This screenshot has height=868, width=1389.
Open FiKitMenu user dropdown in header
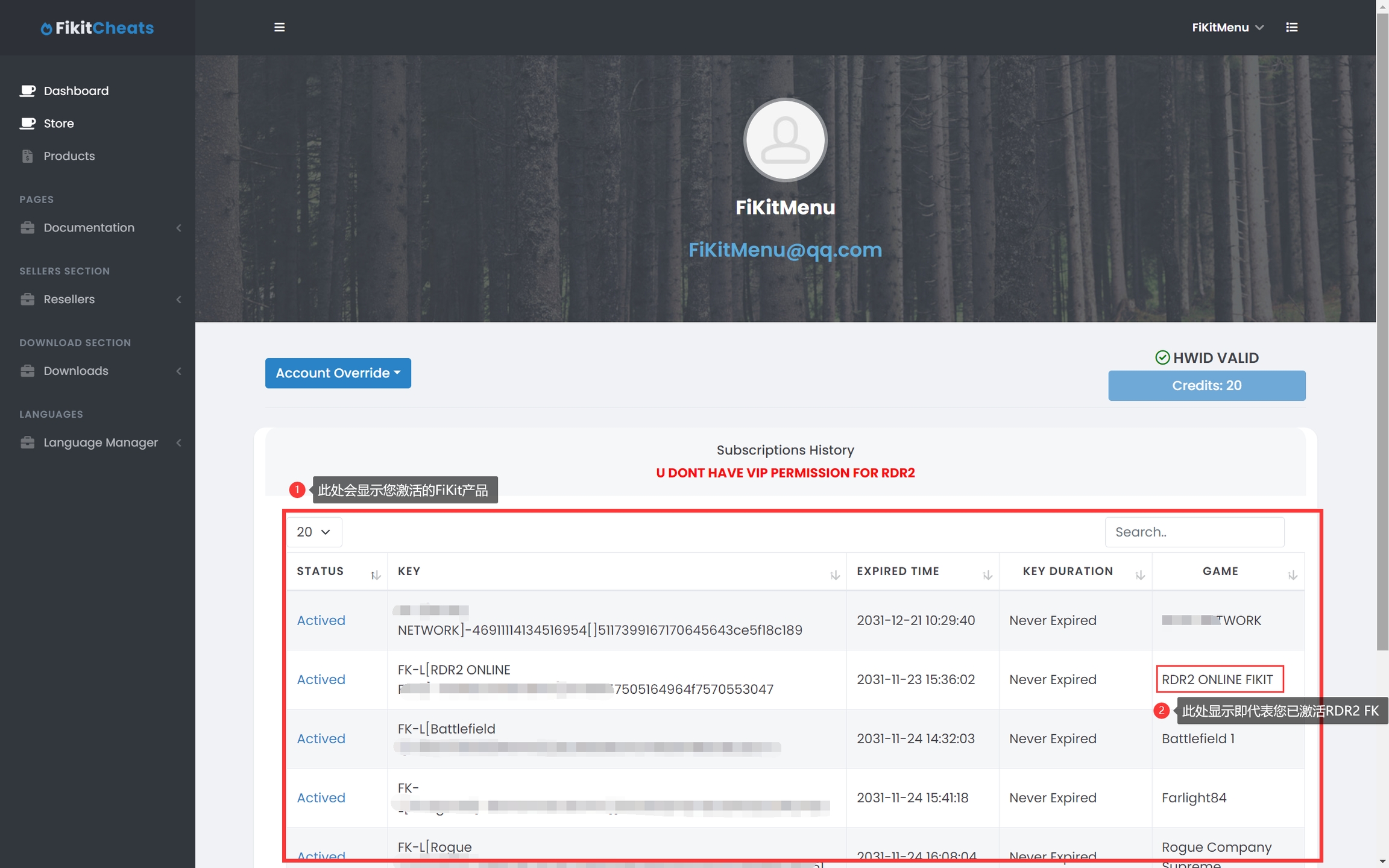(1227, 27)
